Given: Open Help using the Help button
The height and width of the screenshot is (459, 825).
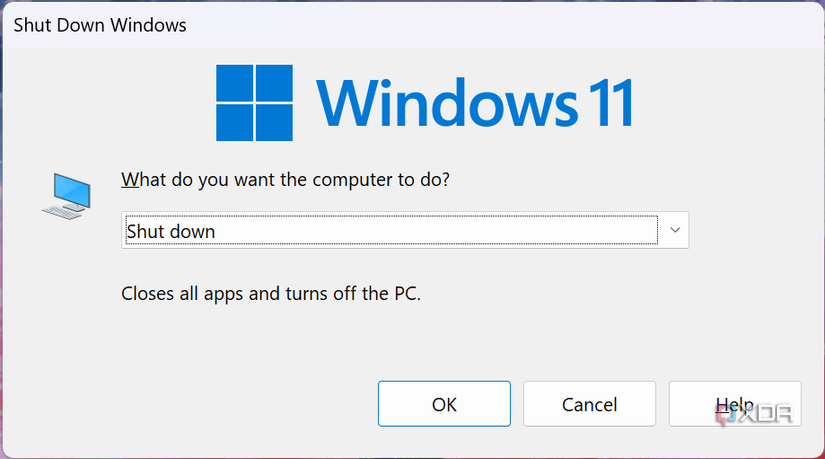Looking at the screenshot, I should tap(734, 404).
